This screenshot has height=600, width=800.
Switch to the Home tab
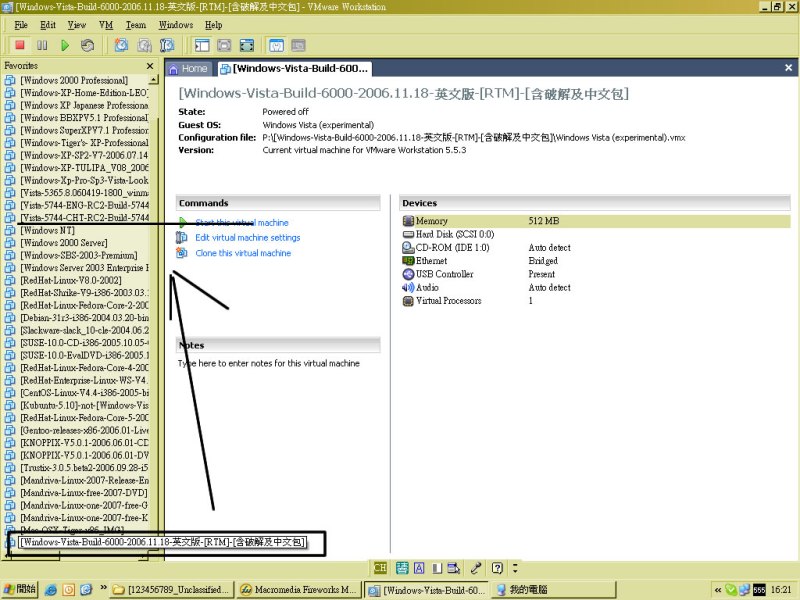click(x=188, y=68)
